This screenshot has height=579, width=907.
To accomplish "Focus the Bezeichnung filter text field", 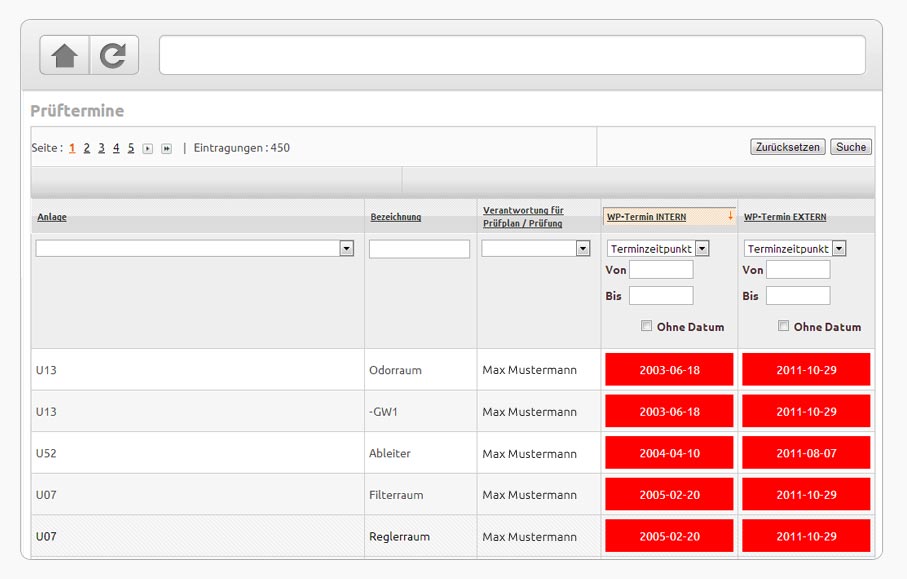I will 419,249.
